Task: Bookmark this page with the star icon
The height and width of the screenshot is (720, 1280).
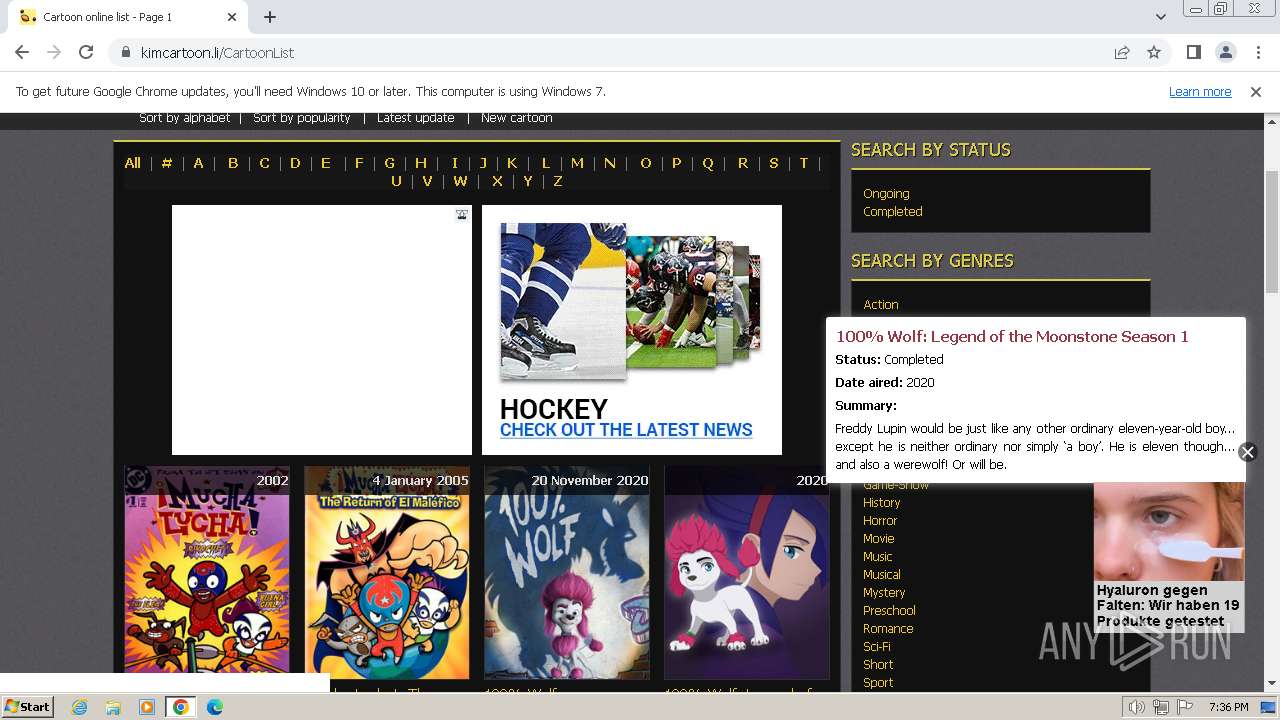Action: [1154, 52]
